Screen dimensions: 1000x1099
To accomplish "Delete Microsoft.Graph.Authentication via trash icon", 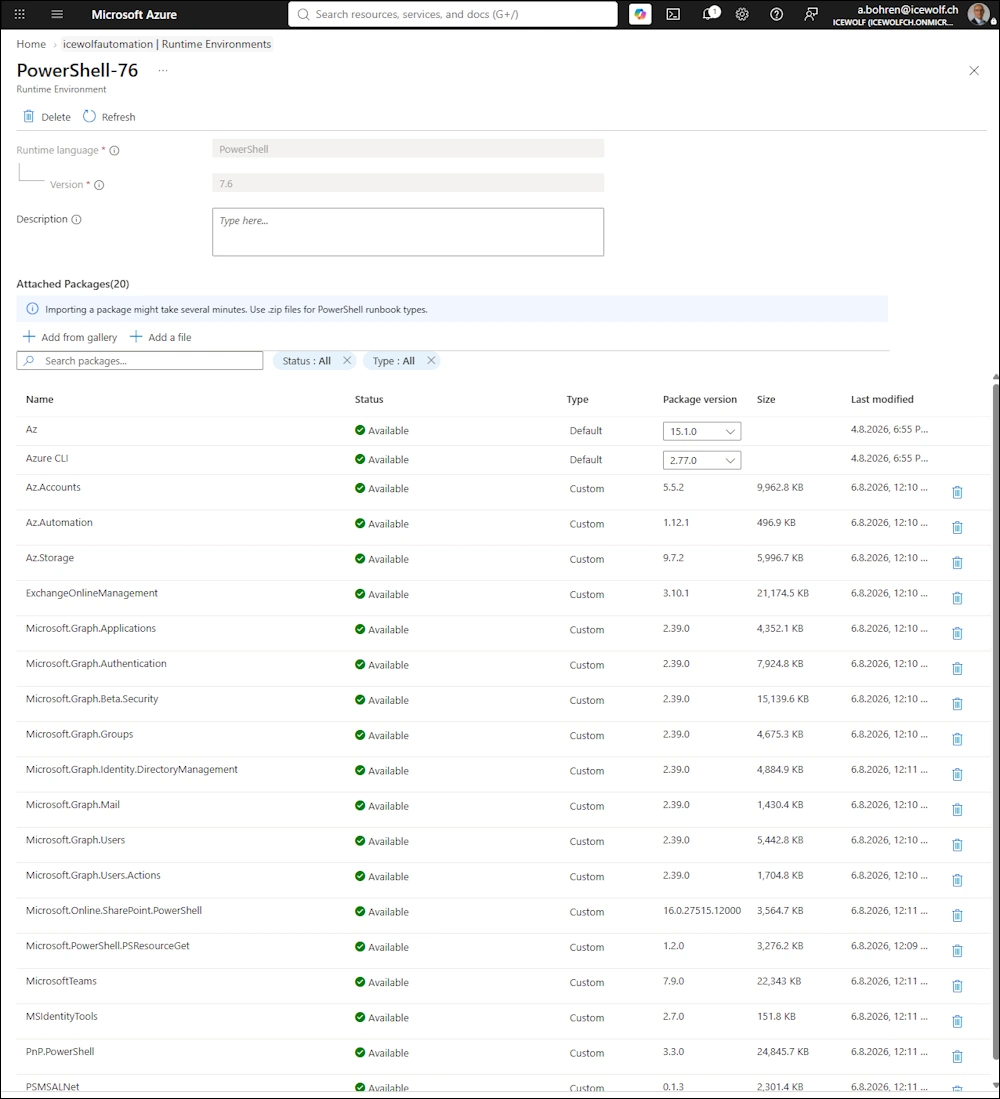I will point(957,669).
